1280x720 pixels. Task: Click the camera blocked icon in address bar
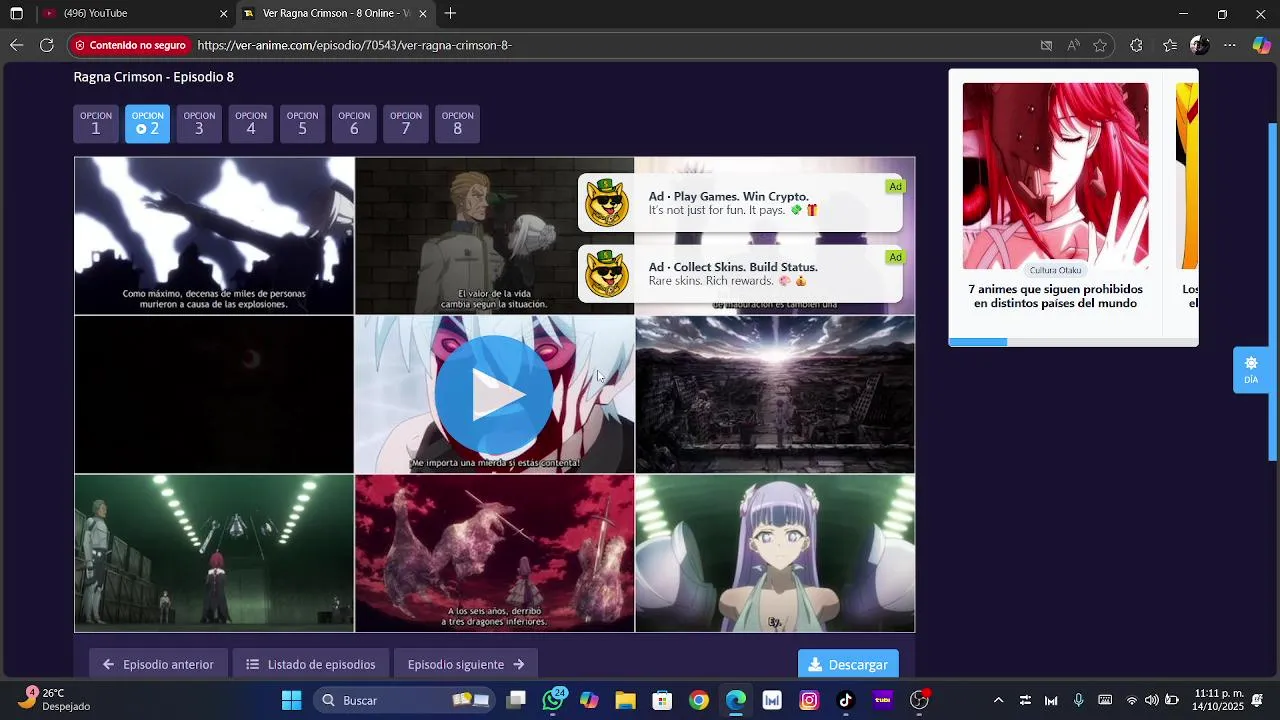tap(1046, 45)
